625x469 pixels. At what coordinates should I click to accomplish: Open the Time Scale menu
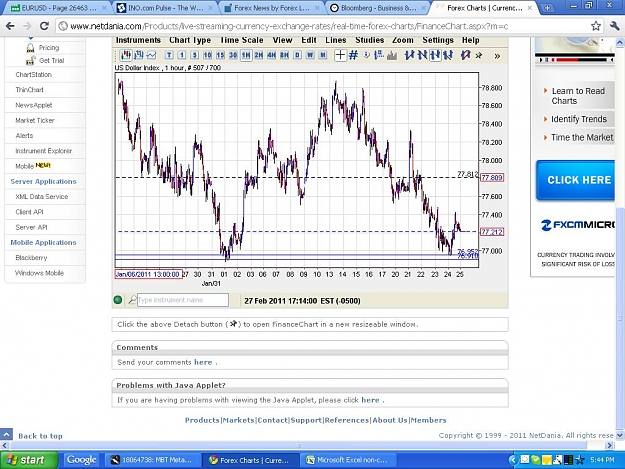click(x=242, y=40)
